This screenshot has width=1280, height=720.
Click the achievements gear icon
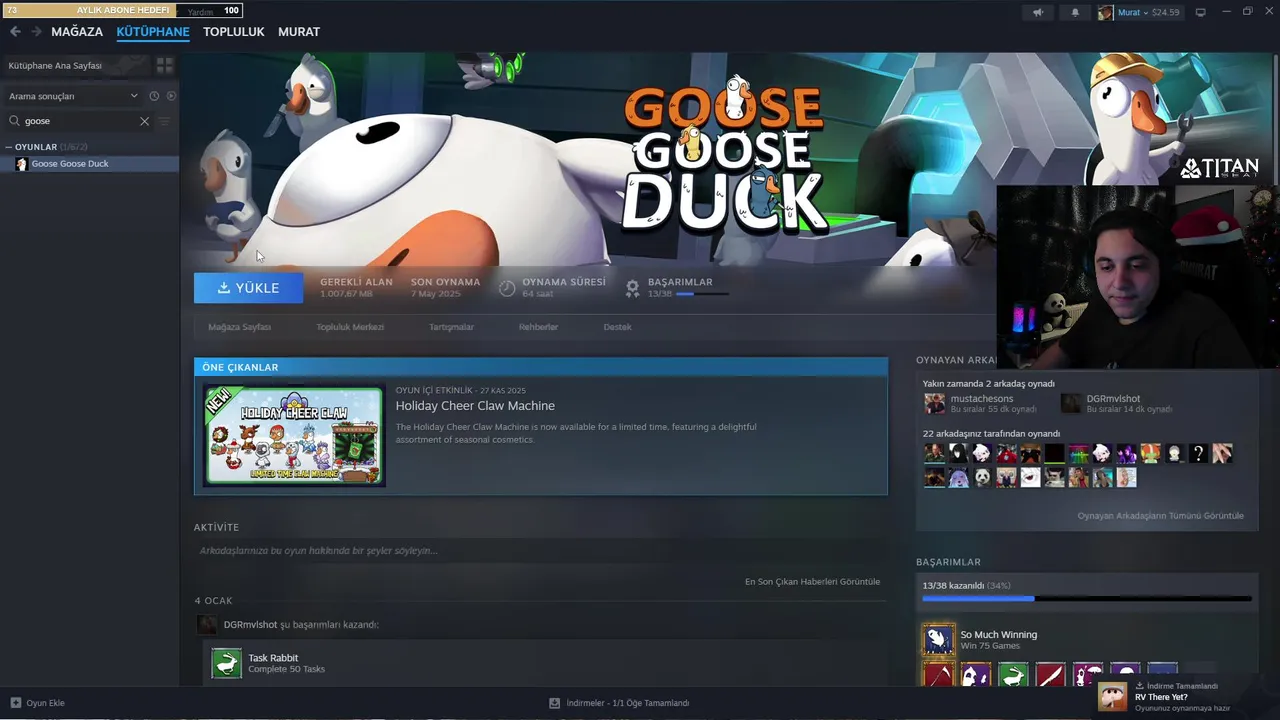[632, 288]
